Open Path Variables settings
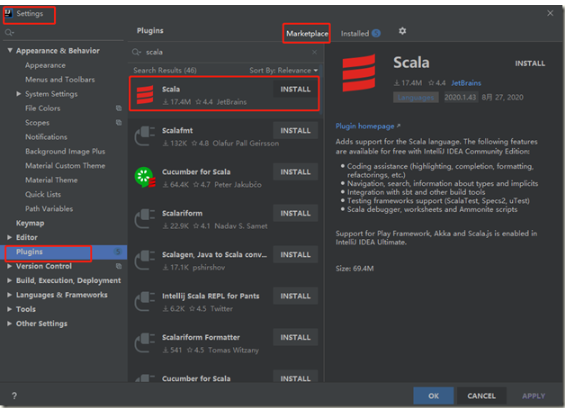 tap(49, 209)
